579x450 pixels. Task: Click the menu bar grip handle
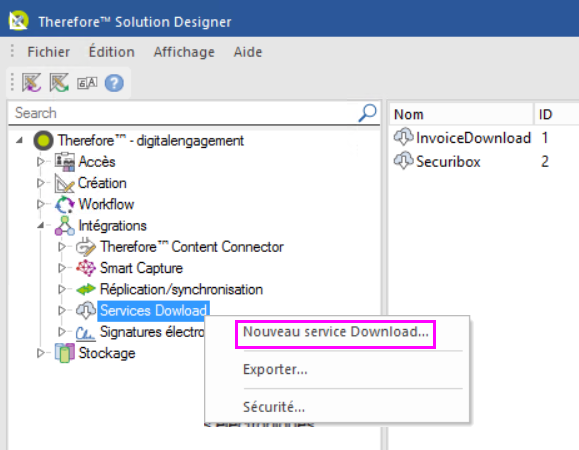12,51
